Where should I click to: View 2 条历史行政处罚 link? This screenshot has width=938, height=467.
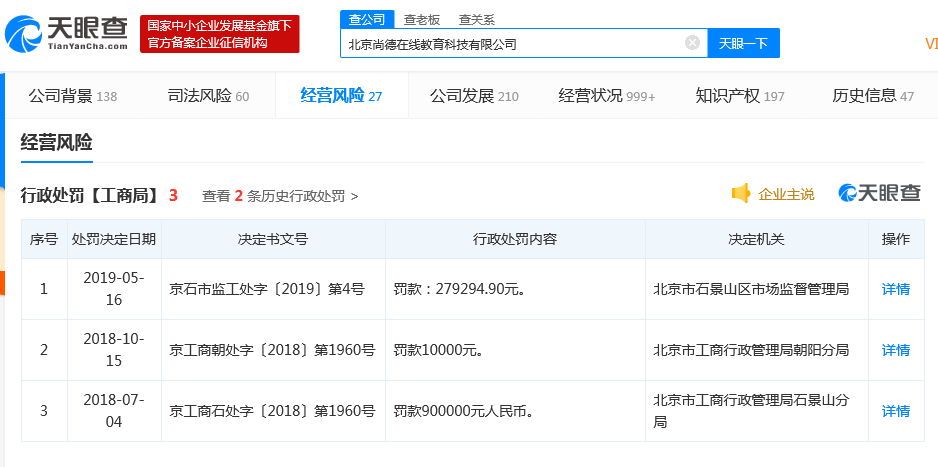pos(280,196)
